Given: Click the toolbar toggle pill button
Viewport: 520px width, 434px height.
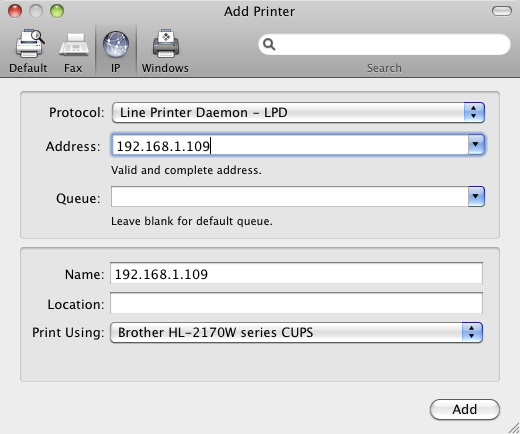Looking at the screenshot, I should pyautogui.click(x=502, y=11).
